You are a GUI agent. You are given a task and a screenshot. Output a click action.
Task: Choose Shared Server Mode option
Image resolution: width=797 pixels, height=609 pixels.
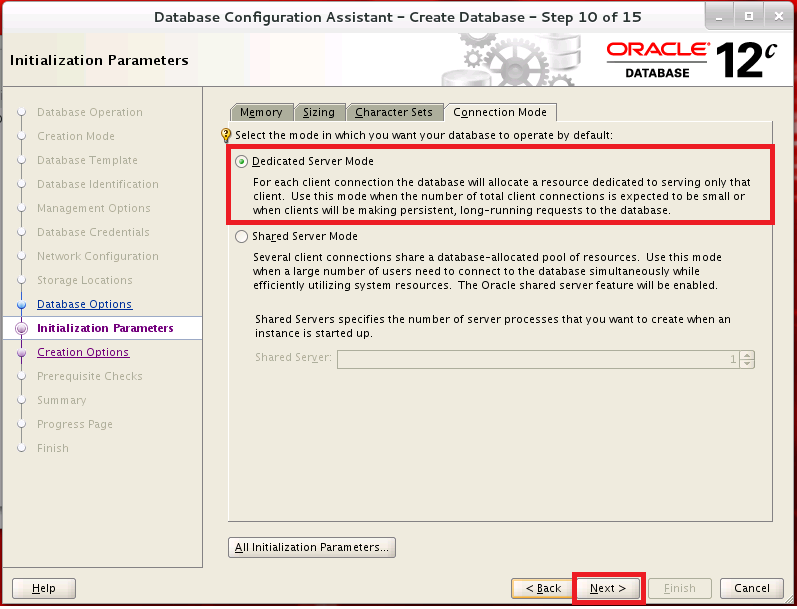pos(241,237)
